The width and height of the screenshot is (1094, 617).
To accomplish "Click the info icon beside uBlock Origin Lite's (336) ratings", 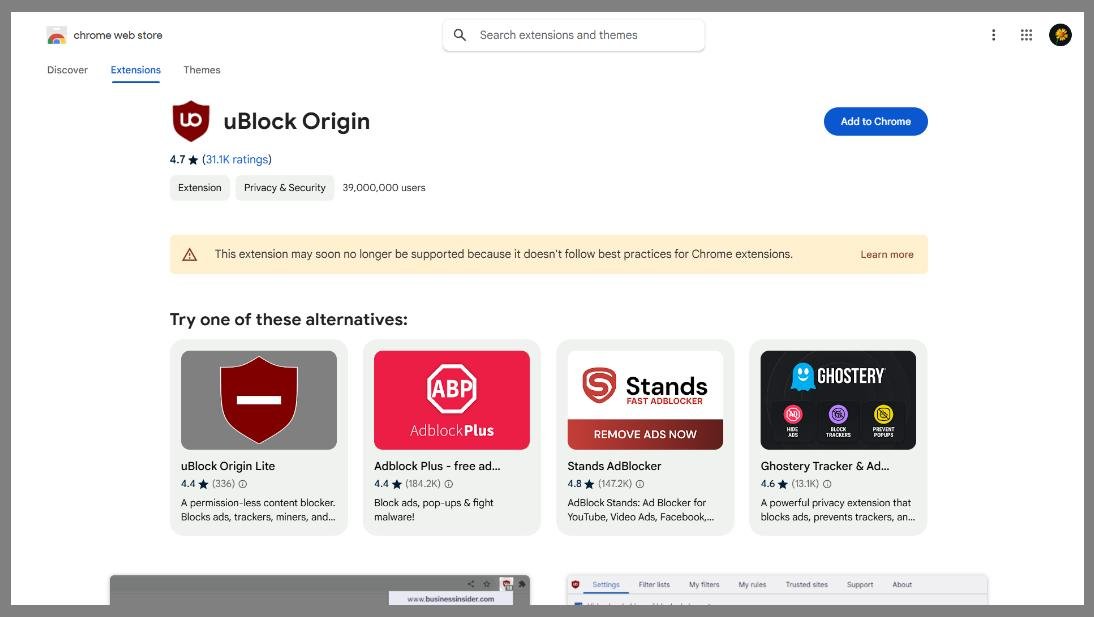I will pyautogui.click(x=243, y=484).
